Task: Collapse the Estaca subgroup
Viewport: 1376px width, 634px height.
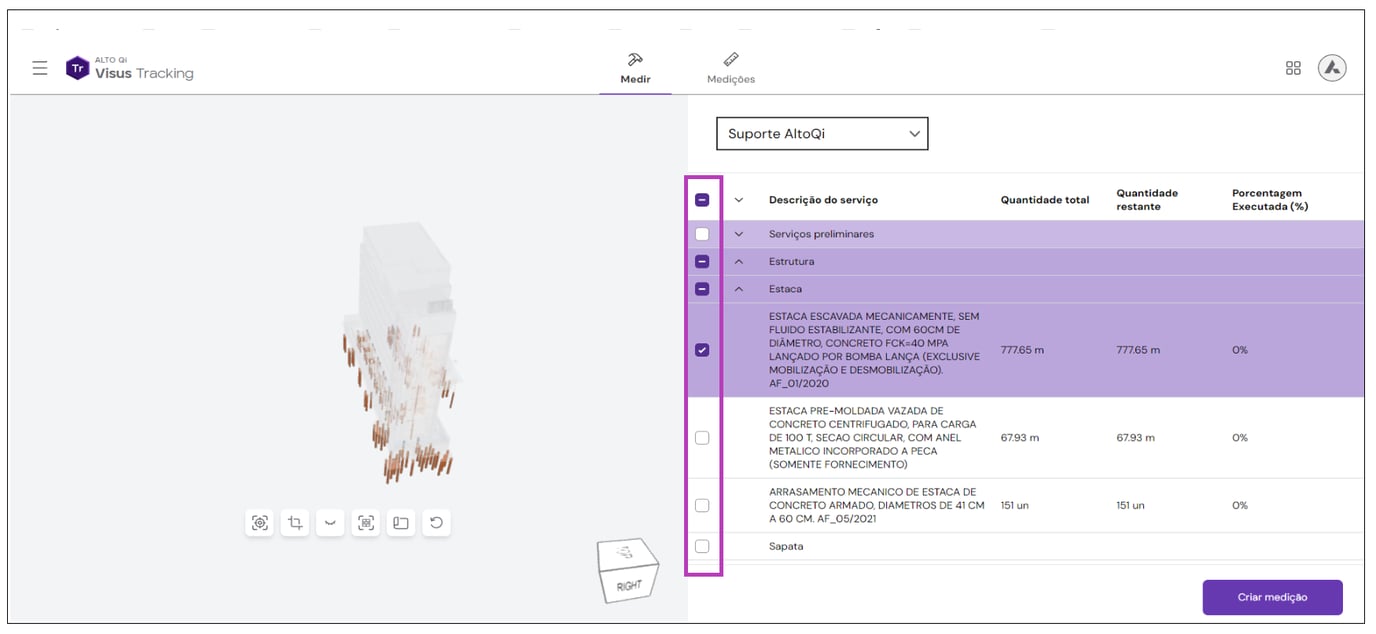Action: pos(740,290)
